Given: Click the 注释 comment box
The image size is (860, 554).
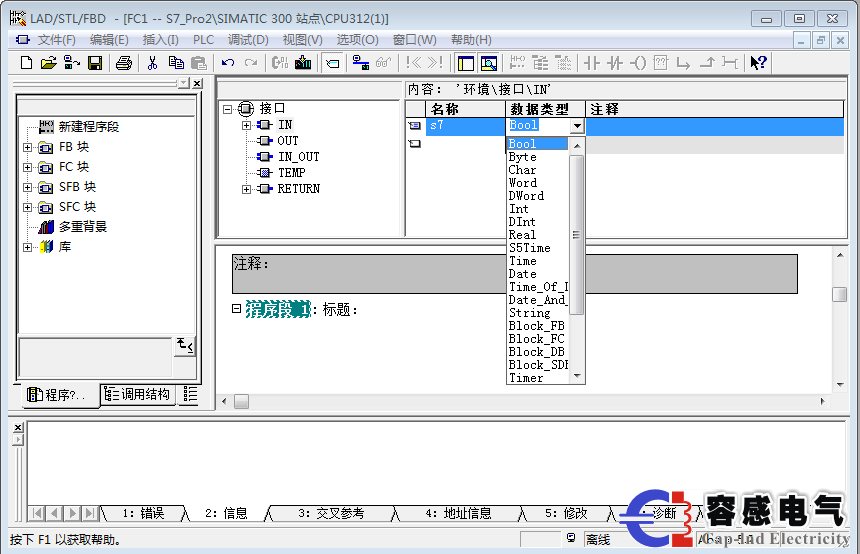Looking at the screenshot, I should (x=514, y=274).
